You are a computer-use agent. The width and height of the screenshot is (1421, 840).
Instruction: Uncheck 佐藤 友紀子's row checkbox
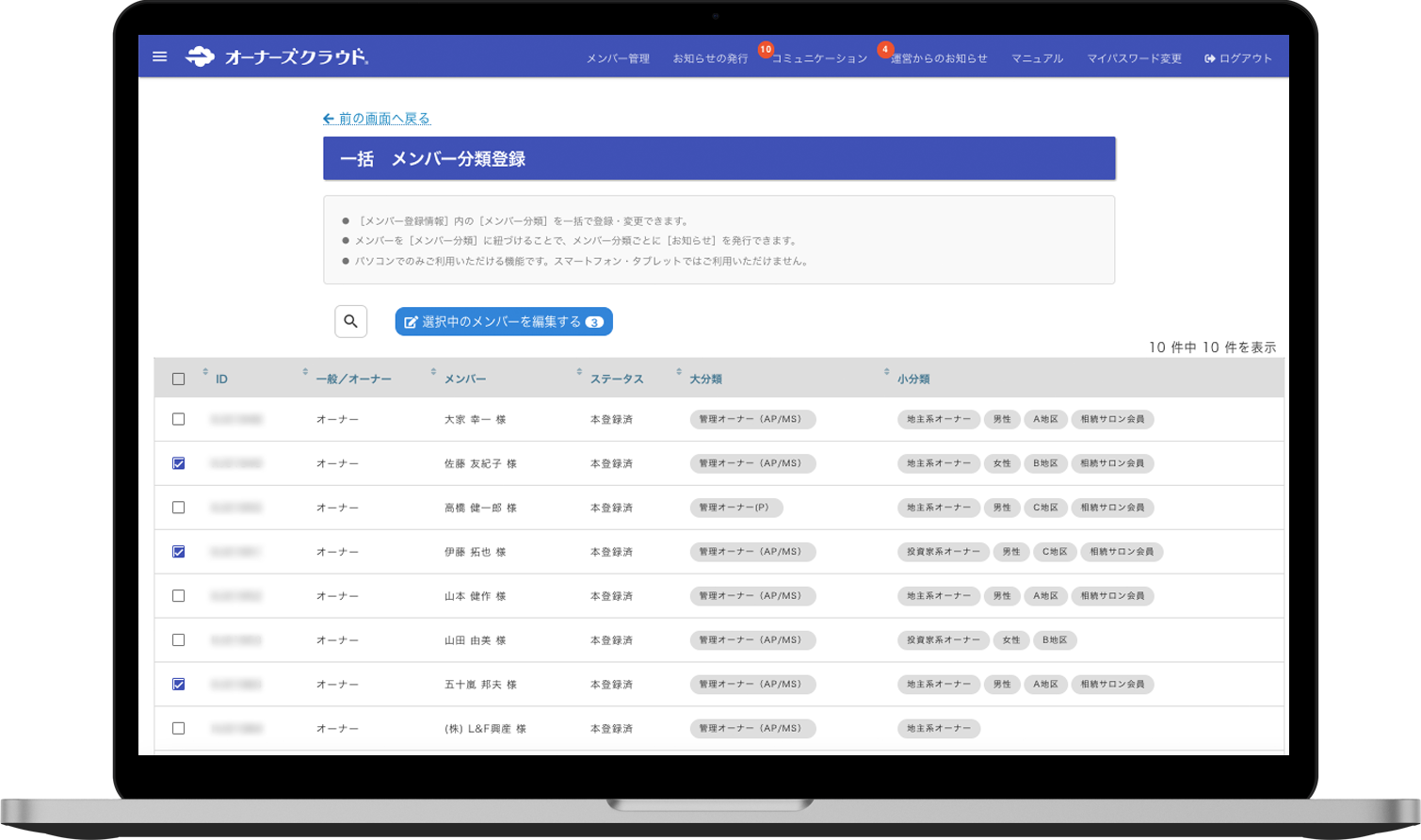pyautogui.click(x=178, y=462)
